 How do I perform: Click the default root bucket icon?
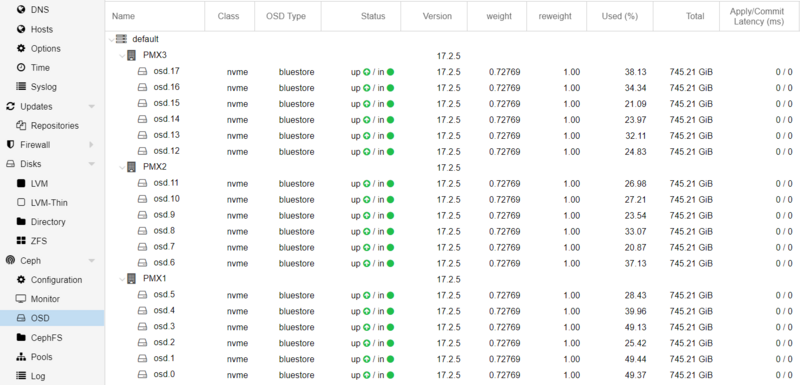(121, 38)
